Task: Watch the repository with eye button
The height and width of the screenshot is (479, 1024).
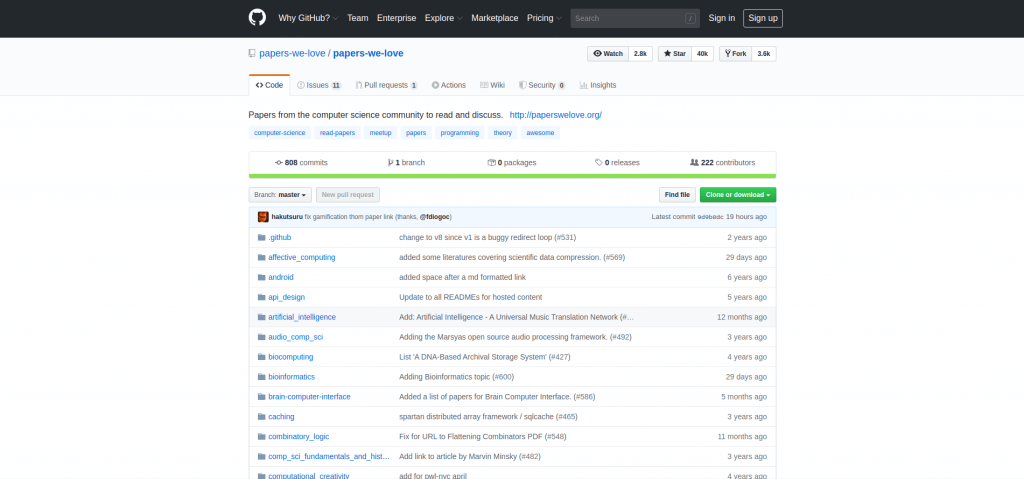Action: coord(608,54)
